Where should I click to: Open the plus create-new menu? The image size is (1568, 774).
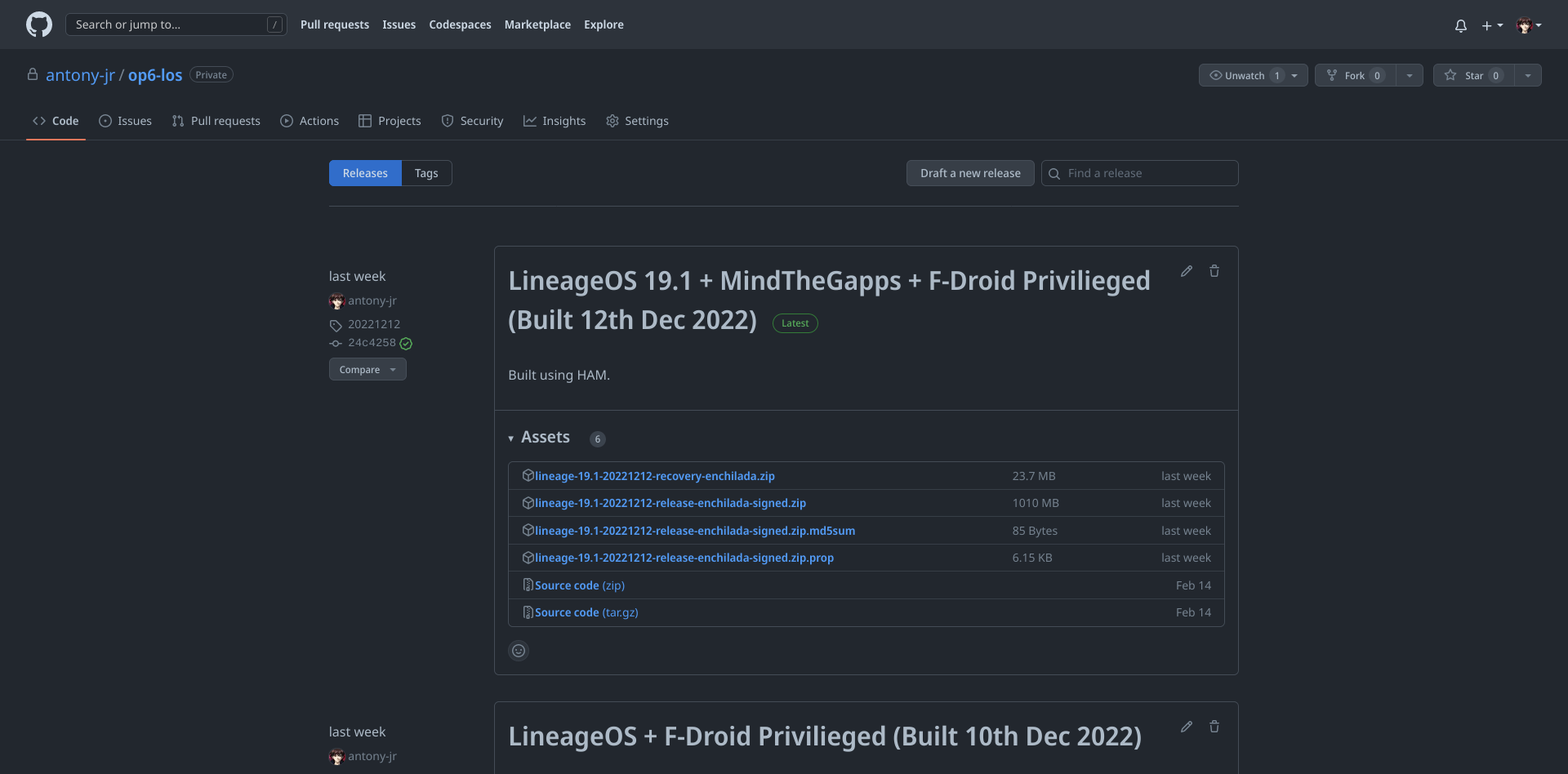pyautogui.click(x=1492, y=25)
